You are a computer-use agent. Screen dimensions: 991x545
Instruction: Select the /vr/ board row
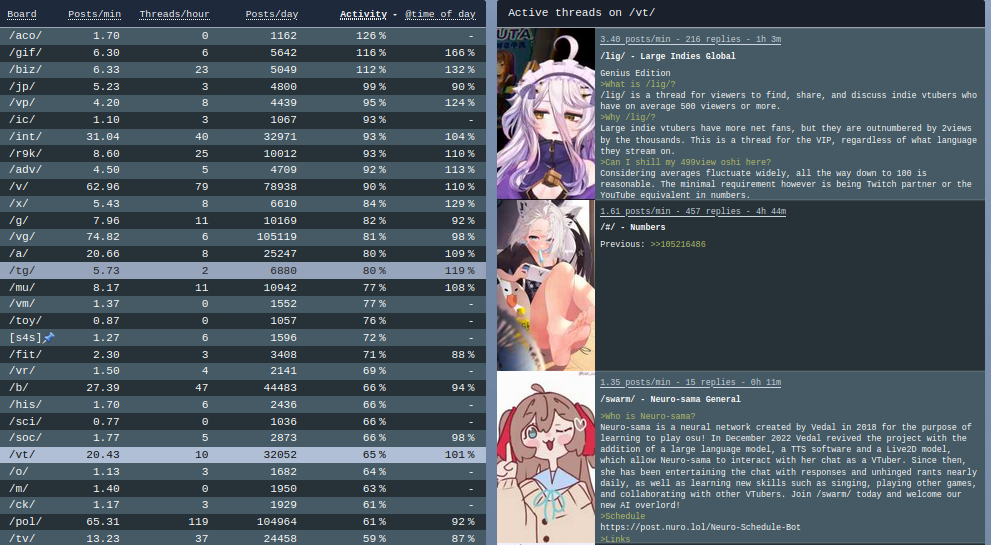[x=243, y=370]
